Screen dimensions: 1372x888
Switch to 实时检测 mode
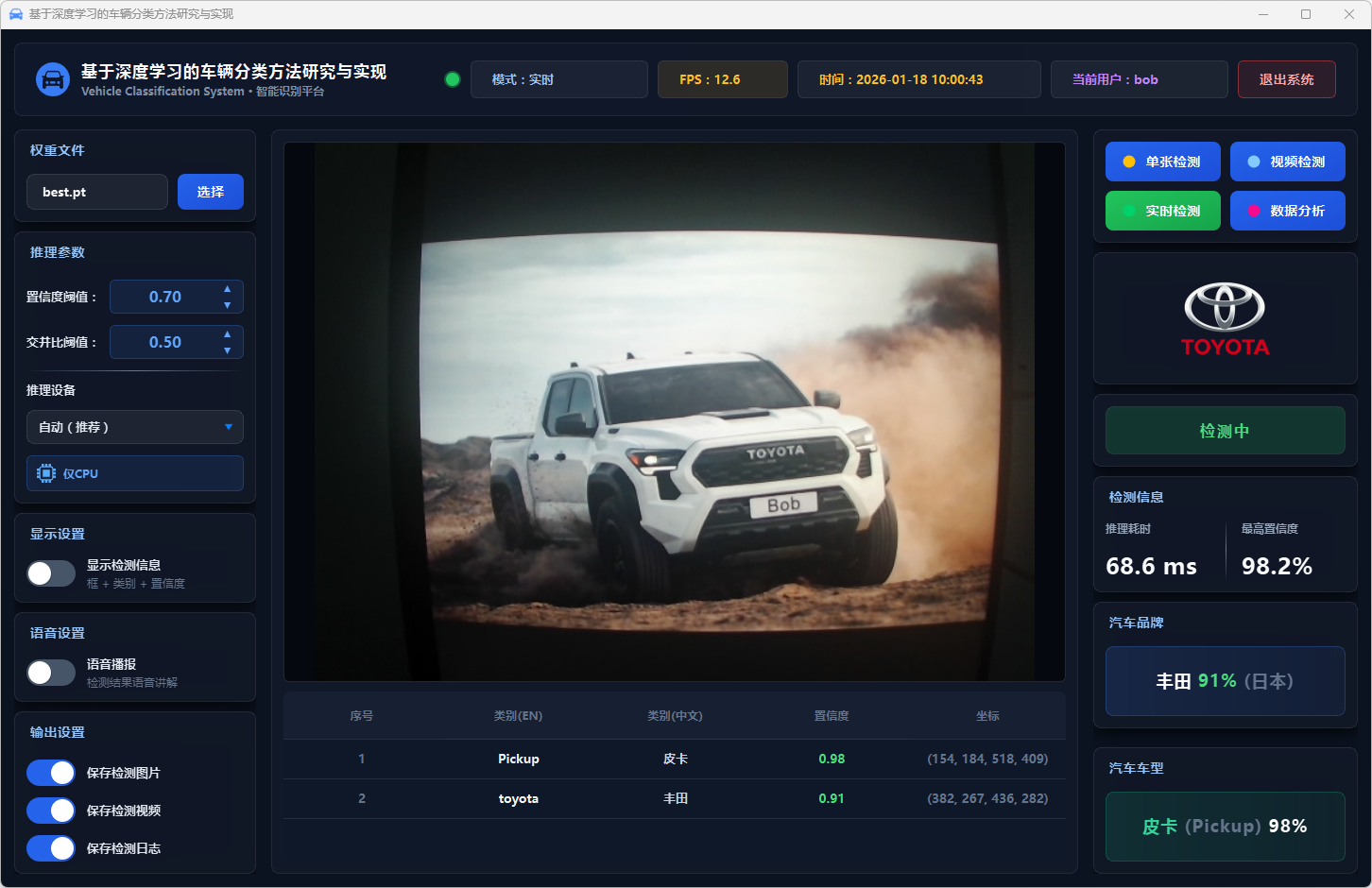coord(1163,211)
